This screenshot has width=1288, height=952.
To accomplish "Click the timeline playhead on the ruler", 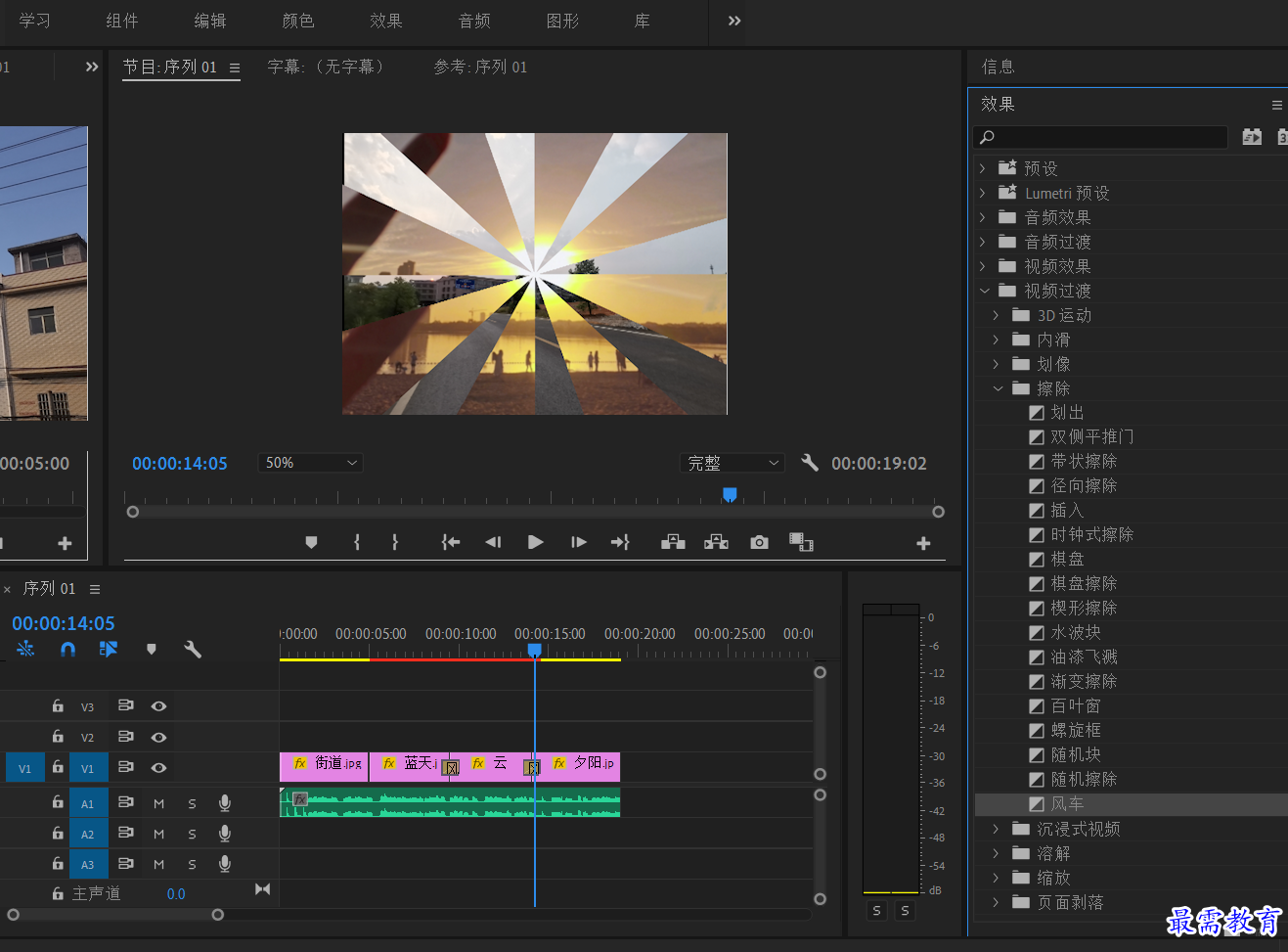I will coord(535,650).
